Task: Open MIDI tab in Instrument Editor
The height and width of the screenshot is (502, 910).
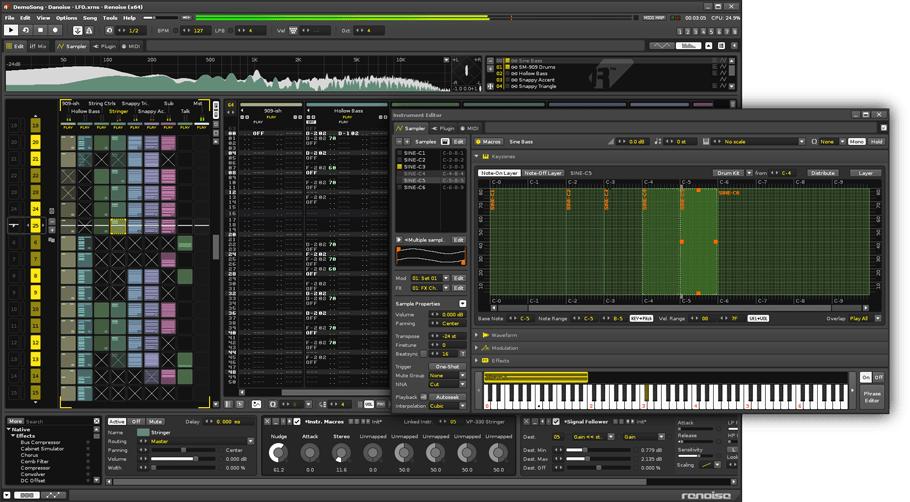Action: pyautogui.click(x=470, y=128)
